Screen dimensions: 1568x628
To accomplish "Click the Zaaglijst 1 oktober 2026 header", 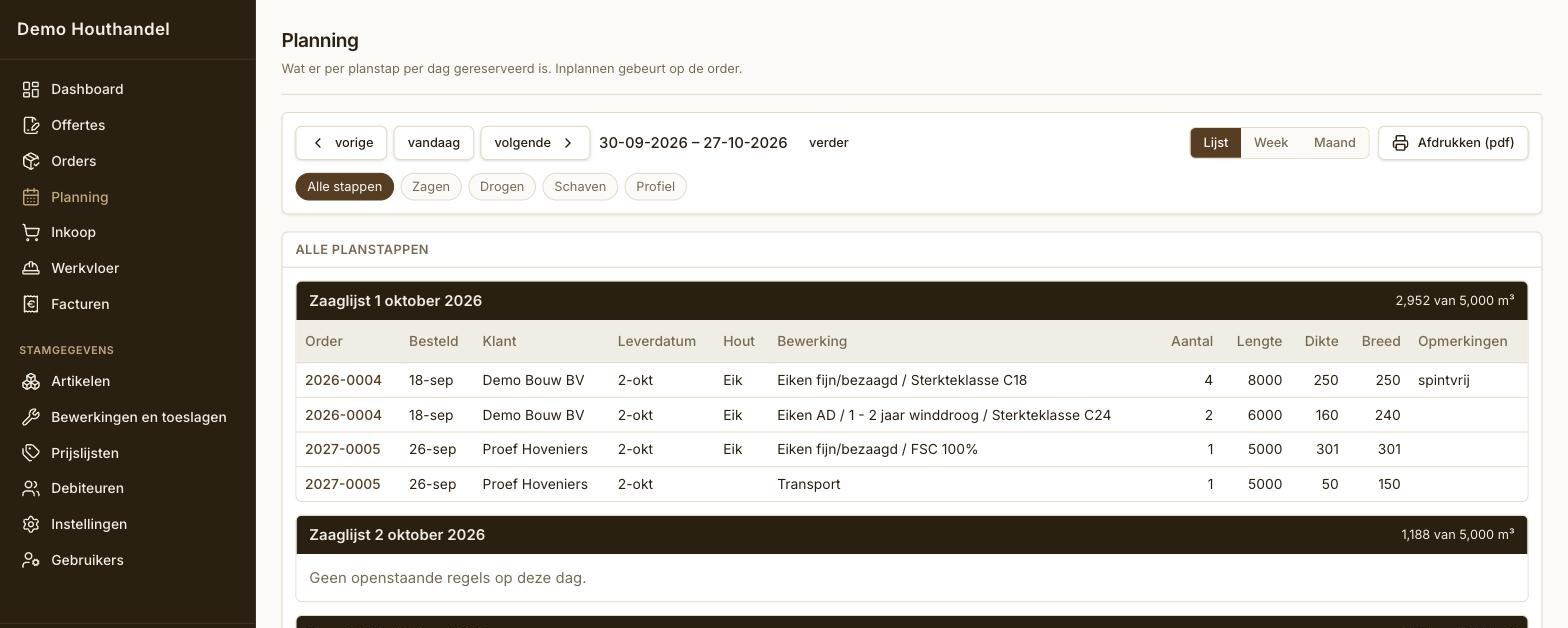I will coord(911,301).
